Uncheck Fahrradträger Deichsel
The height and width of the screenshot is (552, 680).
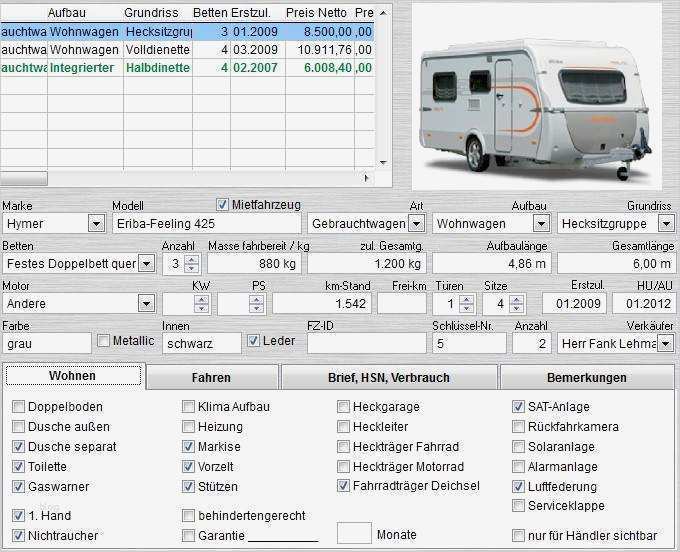point(343,486)
